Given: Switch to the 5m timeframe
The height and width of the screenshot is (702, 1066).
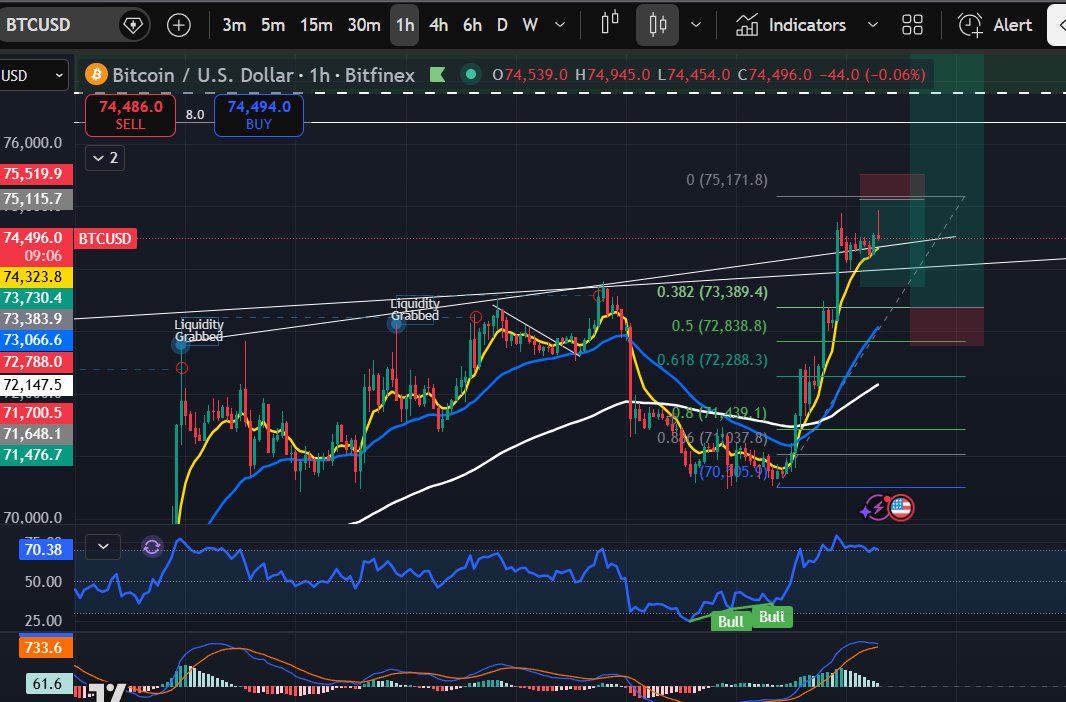Looking at the screenshot, I should [273, 25].
